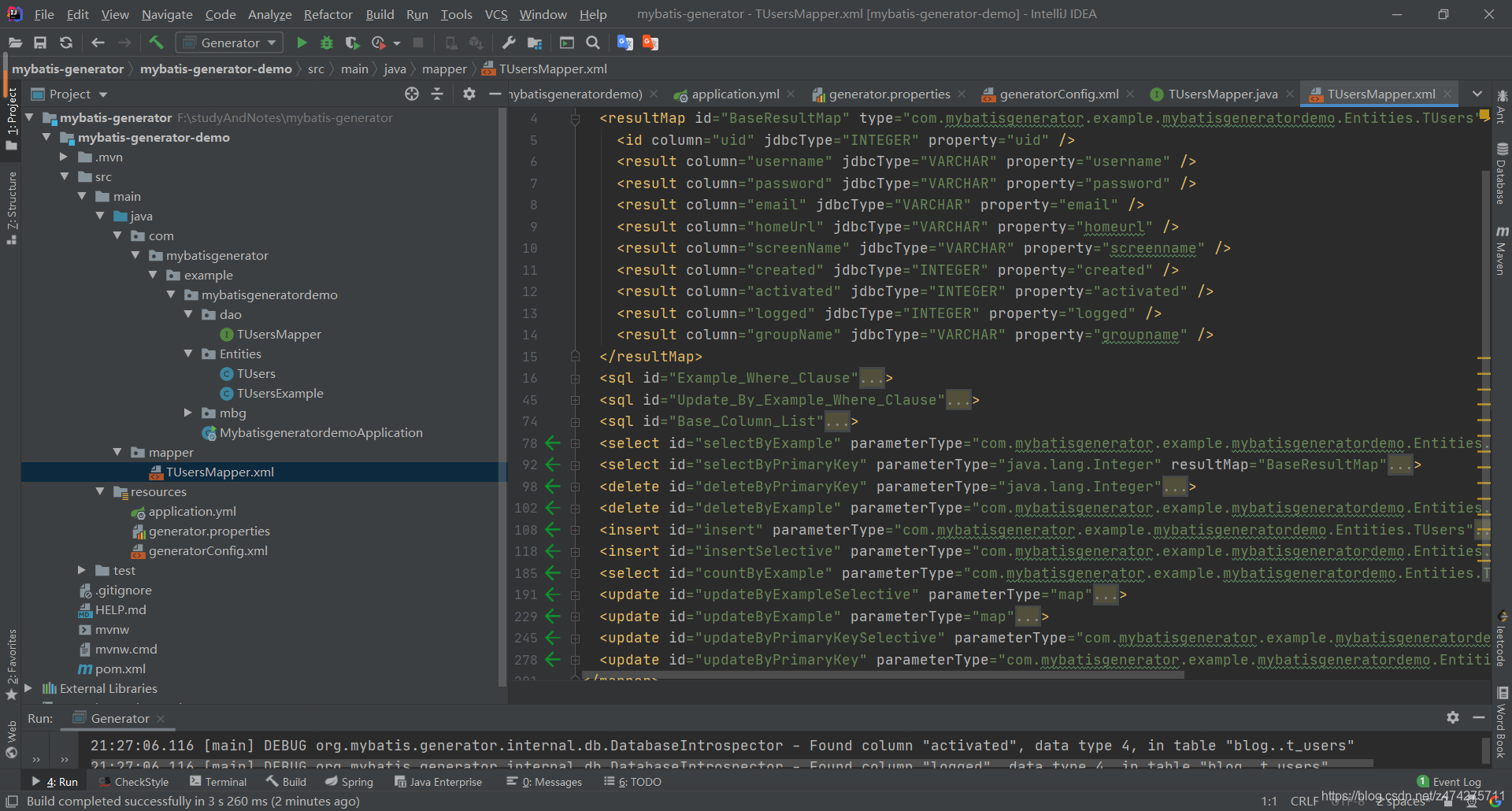Switch to generatorConfig.xml editor tab
The image size is (1512, 811).
coord(1058,94)
